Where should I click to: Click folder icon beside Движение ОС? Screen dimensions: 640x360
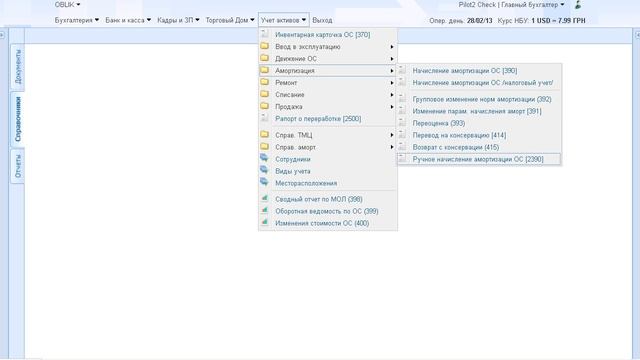click(x=264, y=58)
